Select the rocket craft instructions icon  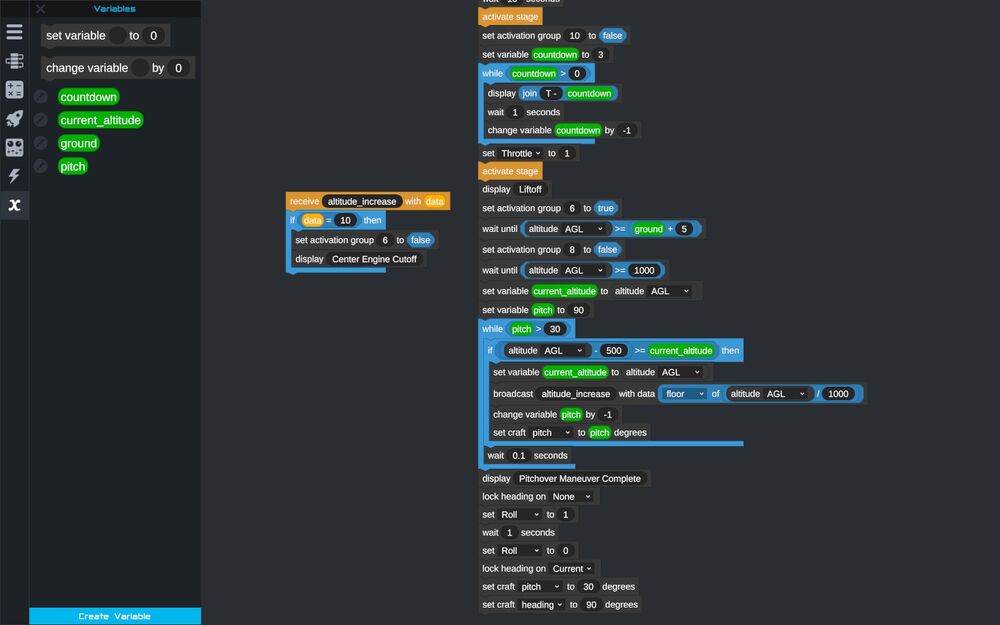tap(14, 118)
